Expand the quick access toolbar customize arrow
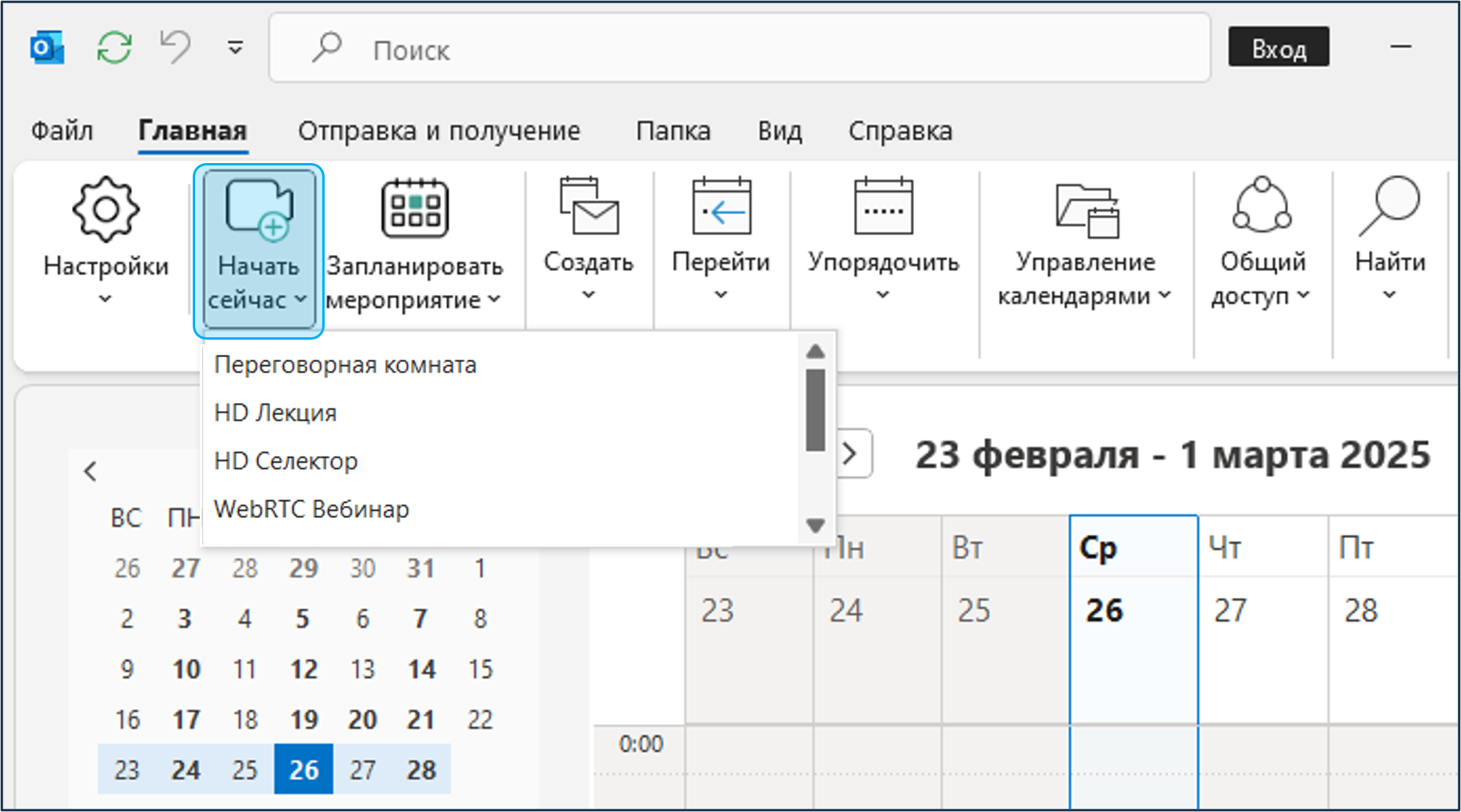The height and width of the screenshot is (812, 1461). (235, 48)
